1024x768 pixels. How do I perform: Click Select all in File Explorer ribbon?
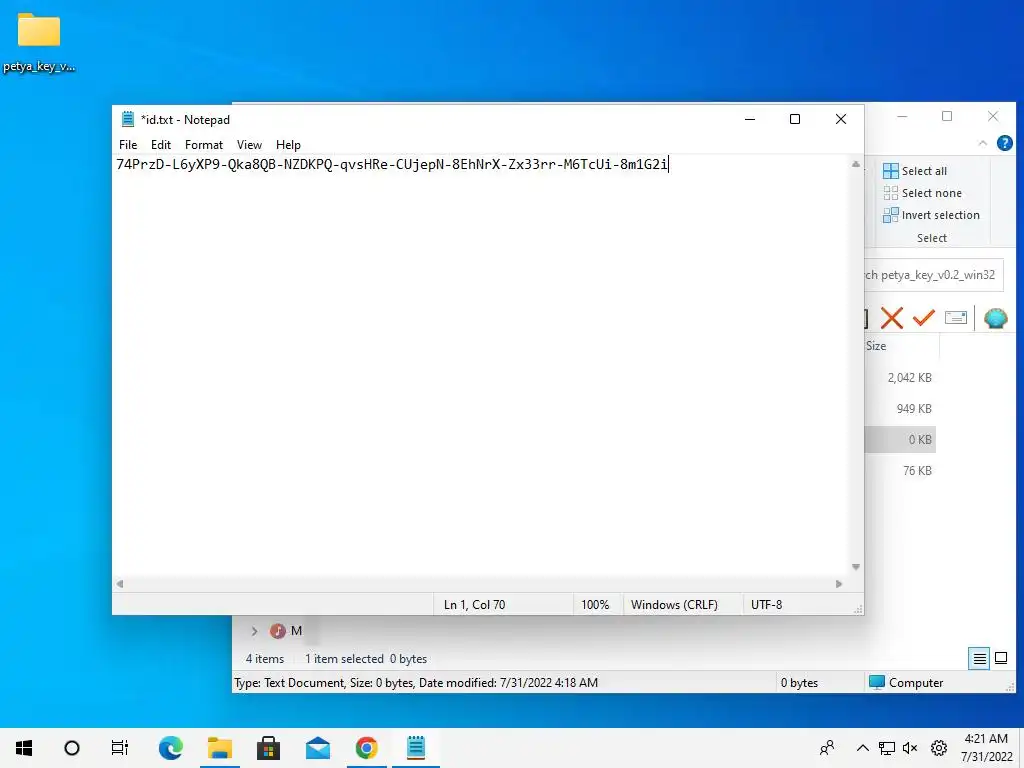point(915,171)
